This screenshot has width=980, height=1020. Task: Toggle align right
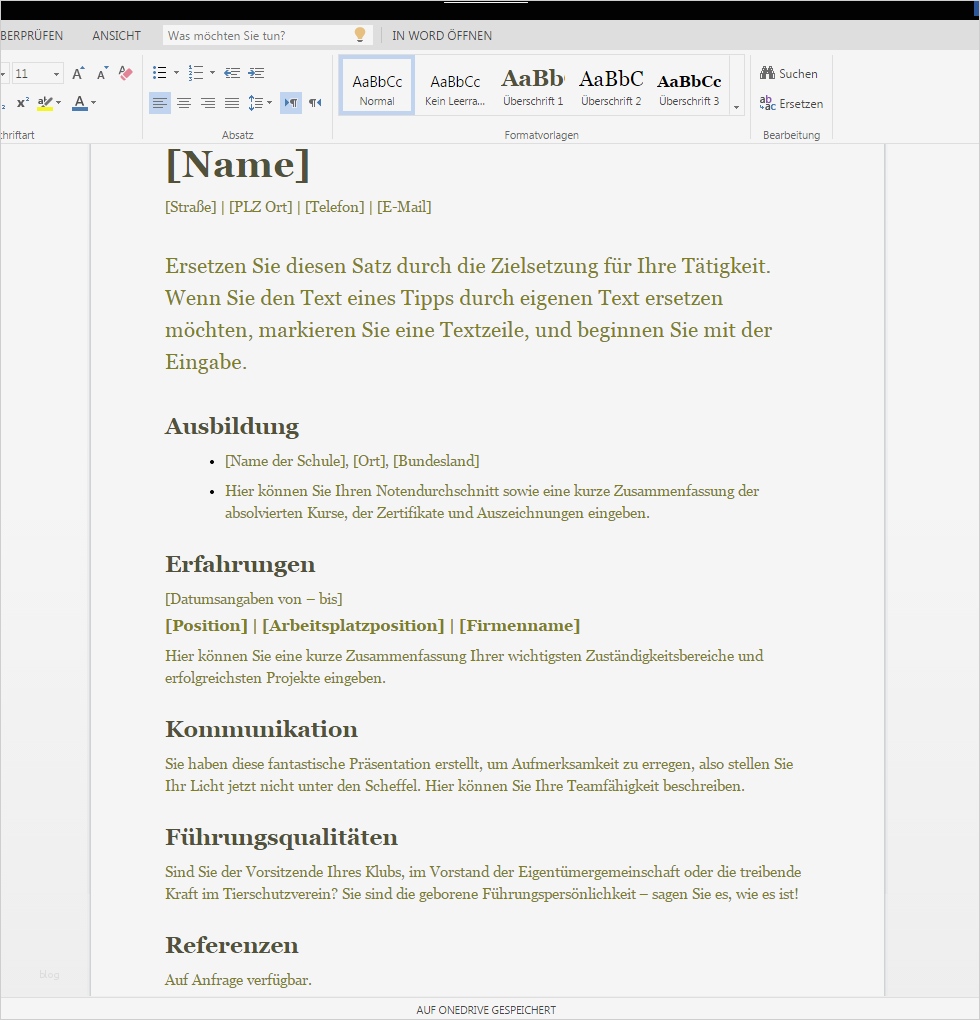pos(208,103)
